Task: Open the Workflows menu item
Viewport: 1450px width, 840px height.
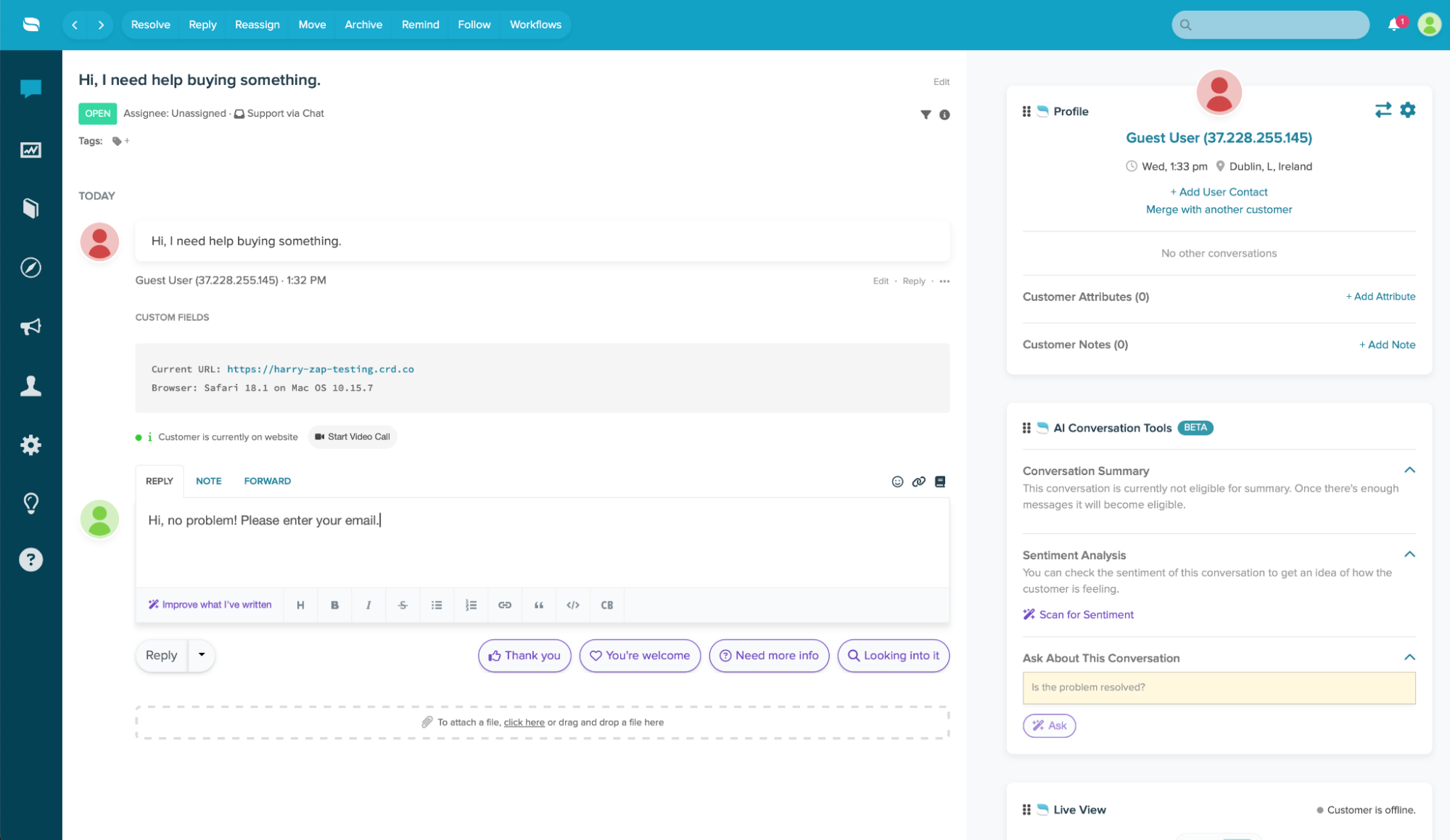Action: click(x=535, y=24)
